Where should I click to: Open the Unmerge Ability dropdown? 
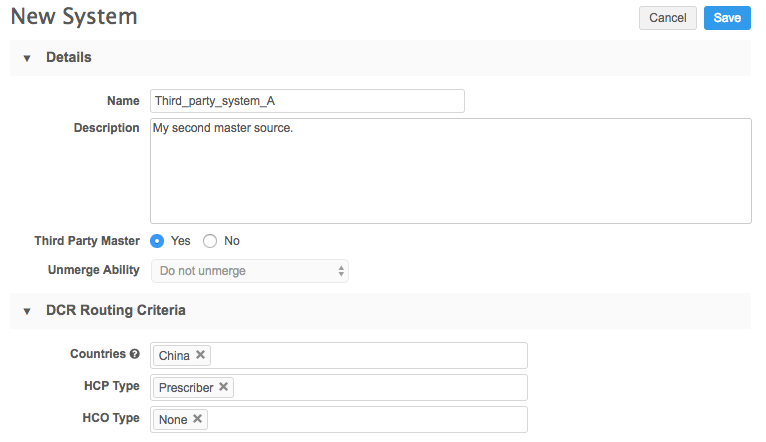pyautogui.click(x=249, y=270)
